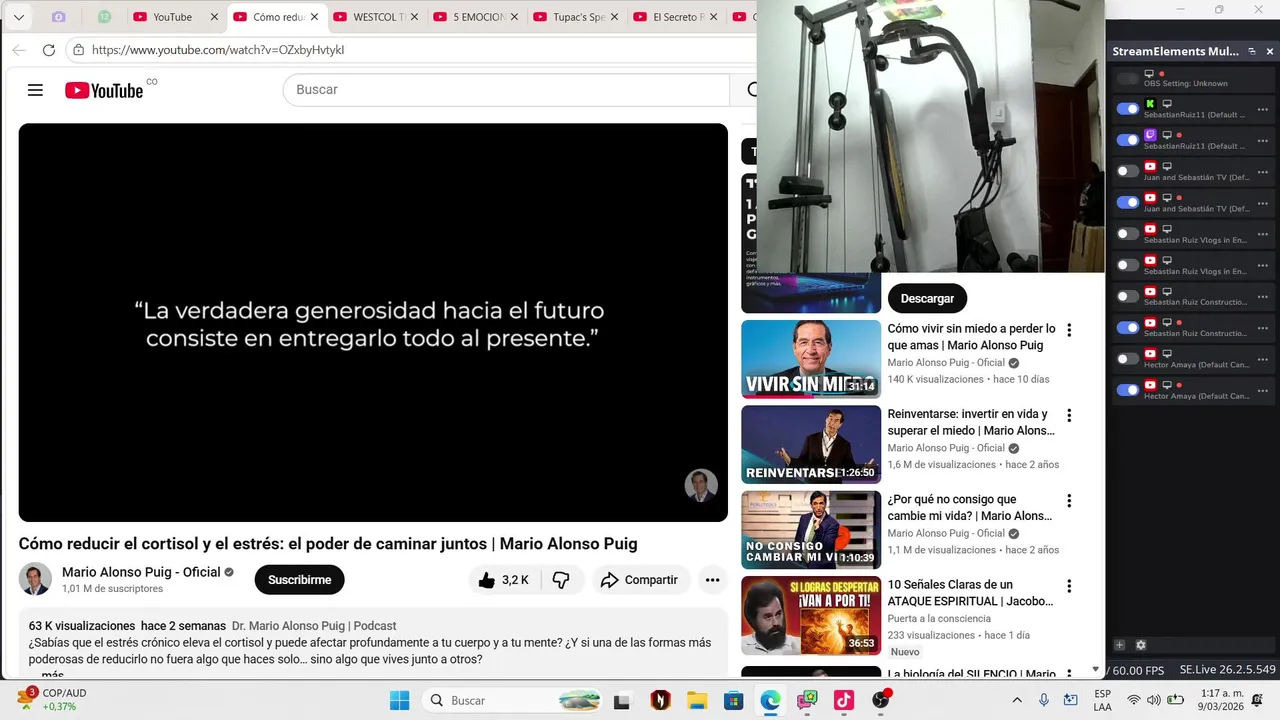Enable first Sebastian Ruiz Construction toggle
The image size is (1280, 720).
tap(1128, 296)
